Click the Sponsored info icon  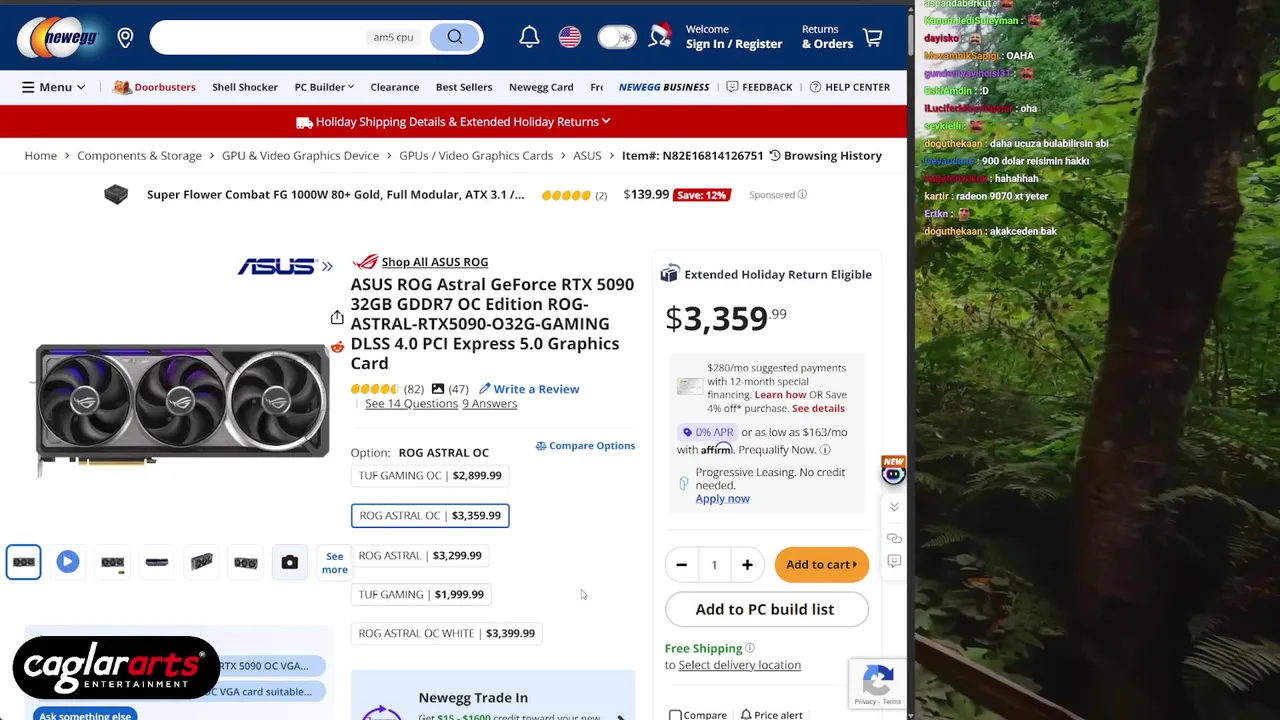[x=802, y=195]
